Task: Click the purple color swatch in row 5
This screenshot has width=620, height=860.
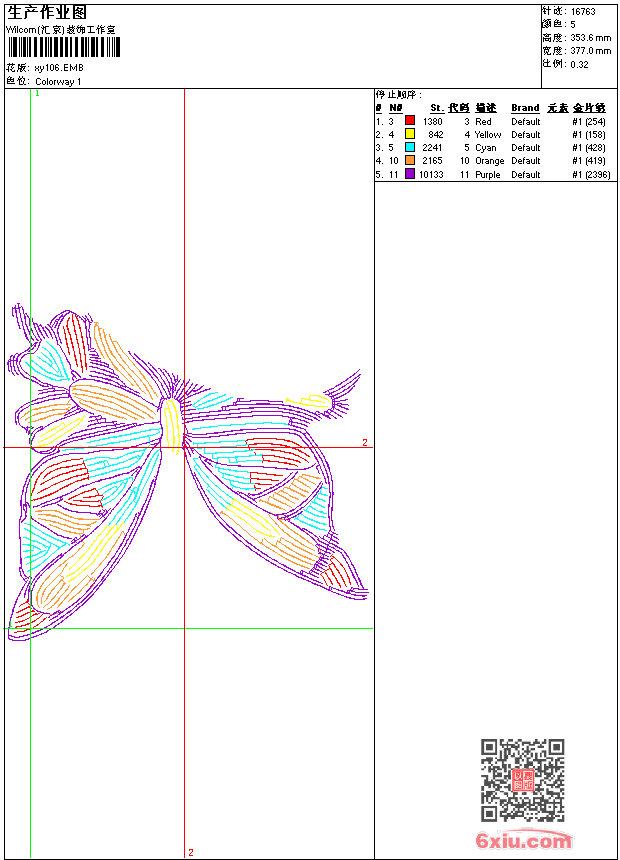Action: pyautogui.click(x=410, y=174)
